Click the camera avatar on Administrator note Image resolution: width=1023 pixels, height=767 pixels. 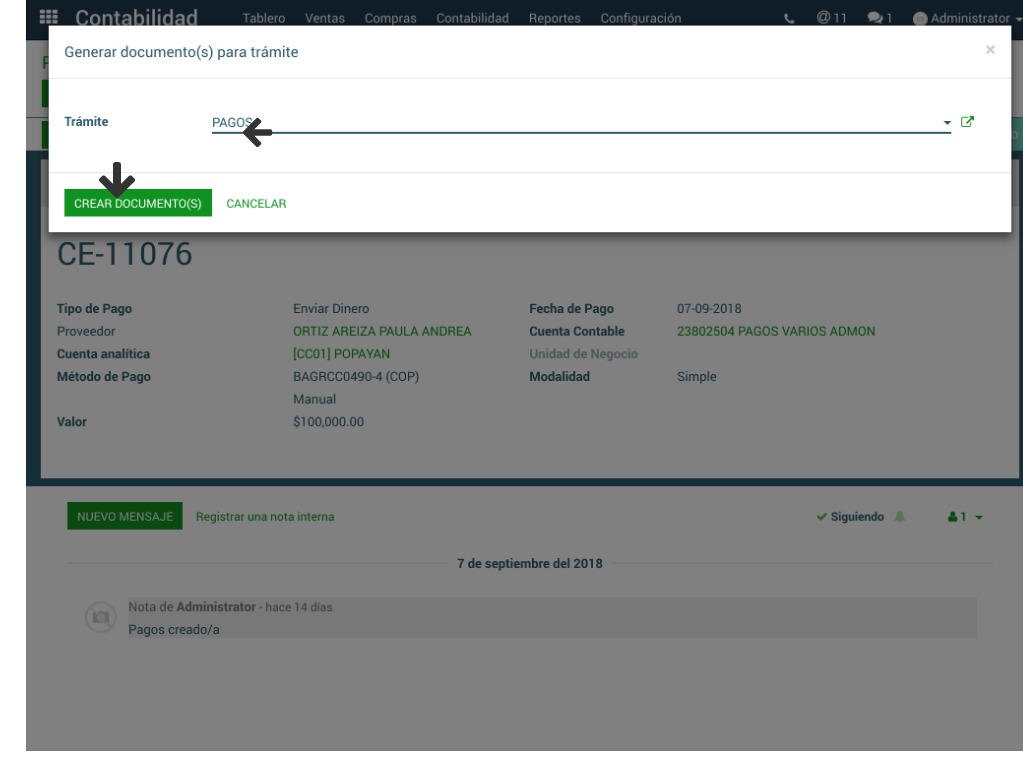[x=100, y=618]
